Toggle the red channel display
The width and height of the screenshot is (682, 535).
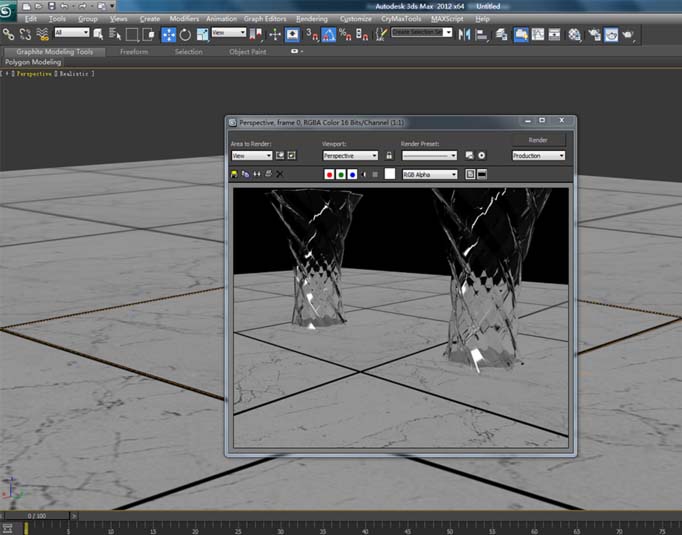coord(329,174)
